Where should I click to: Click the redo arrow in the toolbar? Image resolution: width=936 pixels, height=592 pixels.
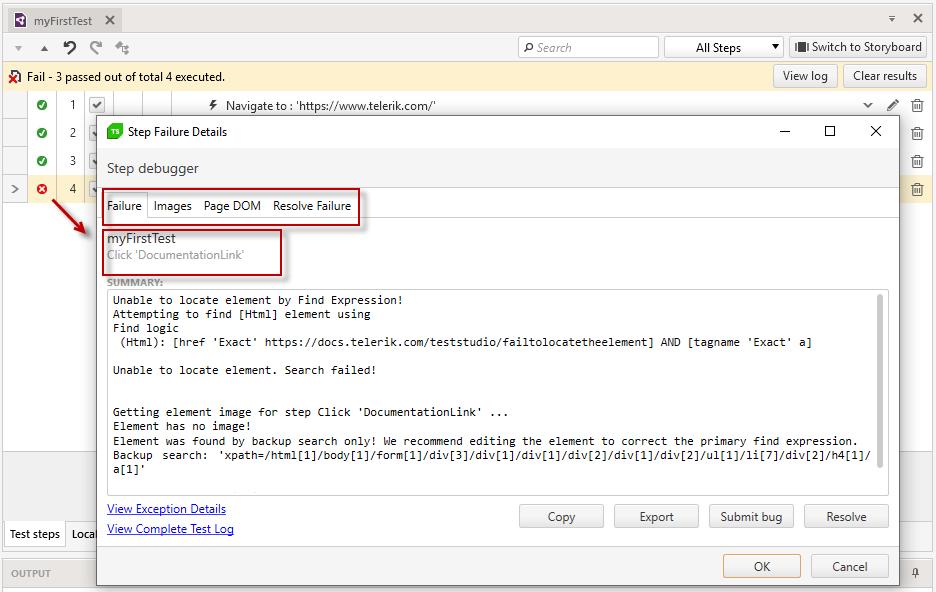96,47
